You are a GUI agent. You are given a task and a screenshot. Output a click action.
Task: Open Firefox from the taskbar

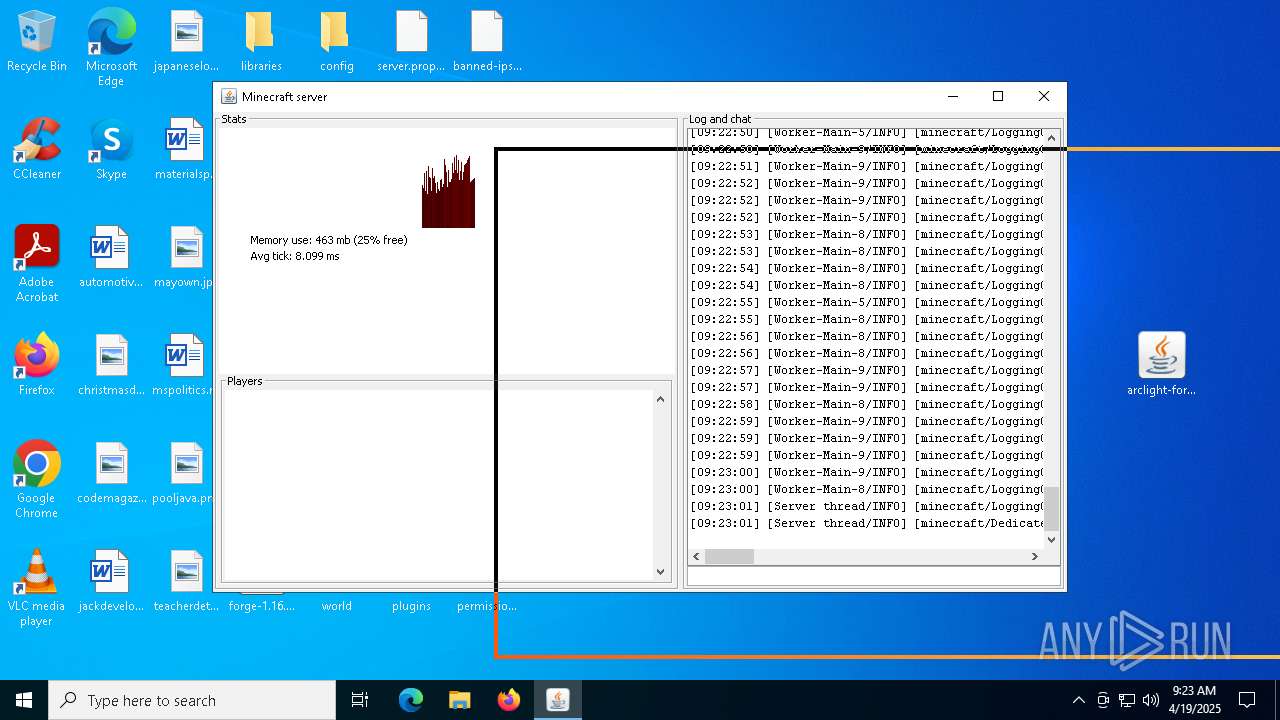point(509,700)
